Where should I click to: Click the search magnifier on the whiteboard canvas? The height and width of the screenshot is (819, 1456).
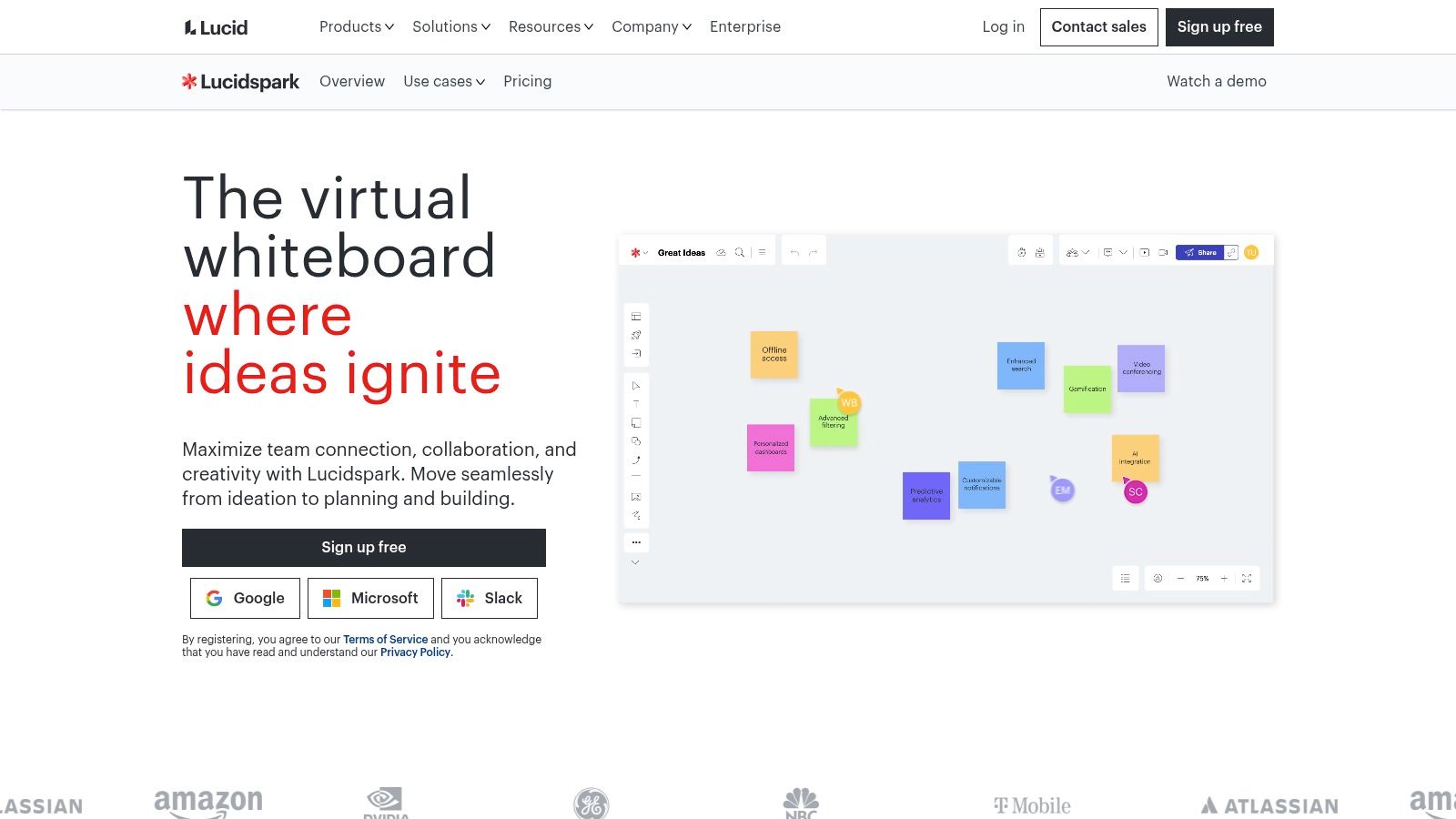740,252
